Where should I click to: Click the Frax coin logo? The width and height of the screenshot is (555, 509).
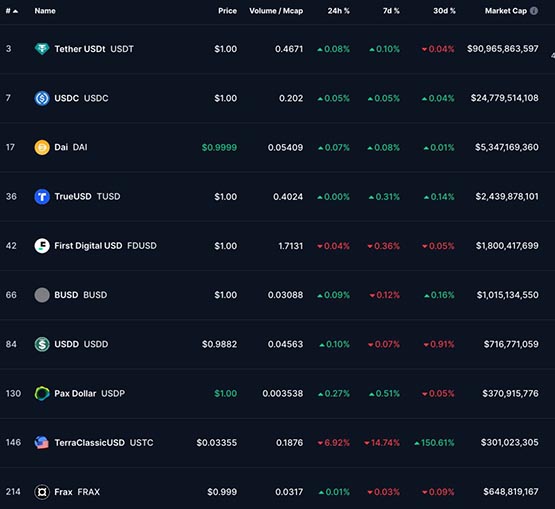click(42, 492)
